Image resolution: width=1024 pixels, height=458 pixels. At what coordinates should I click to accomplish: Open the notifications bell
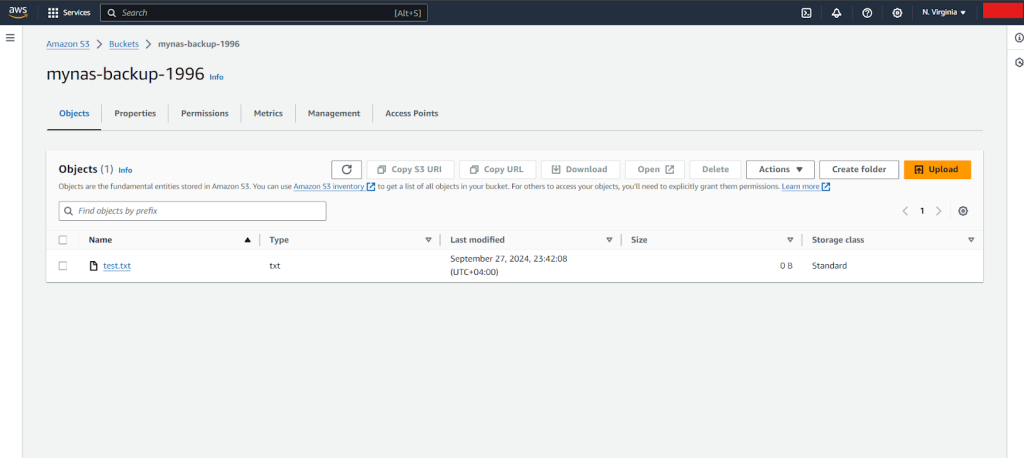click(x=836, y=13)
